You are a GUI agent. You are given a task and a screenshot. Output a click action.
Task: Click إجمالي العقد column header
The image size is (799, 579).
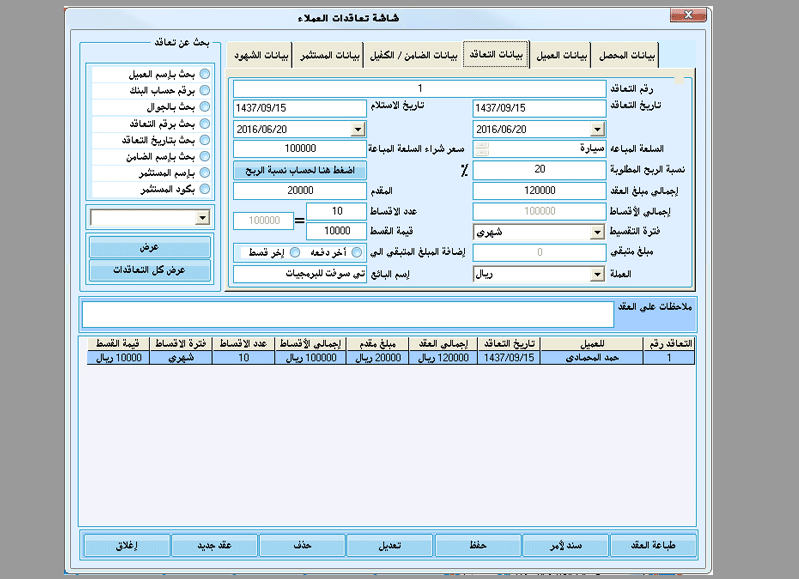(443, 344)
